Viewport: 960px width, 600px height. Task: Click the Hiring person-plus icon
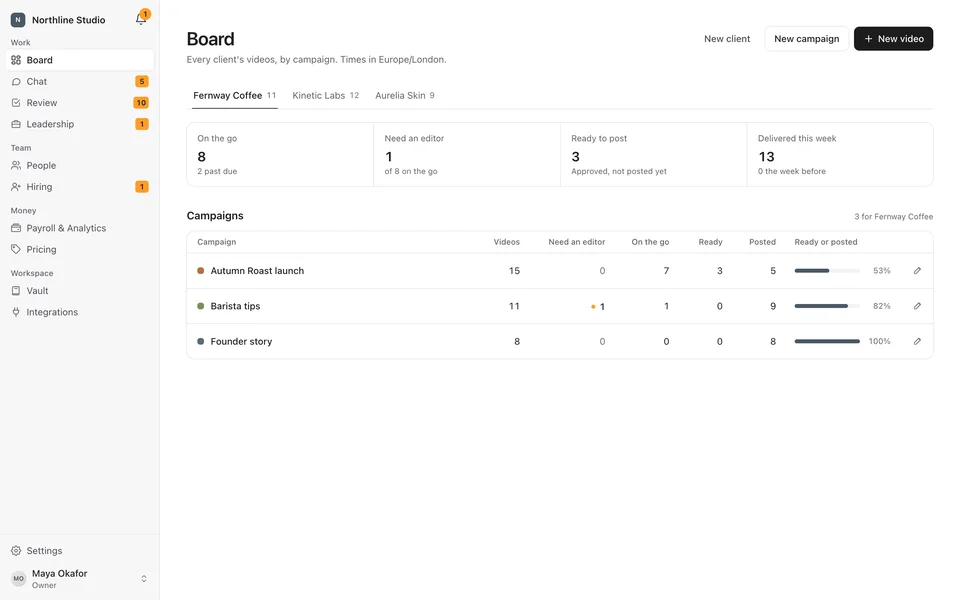tap(16, 187)
